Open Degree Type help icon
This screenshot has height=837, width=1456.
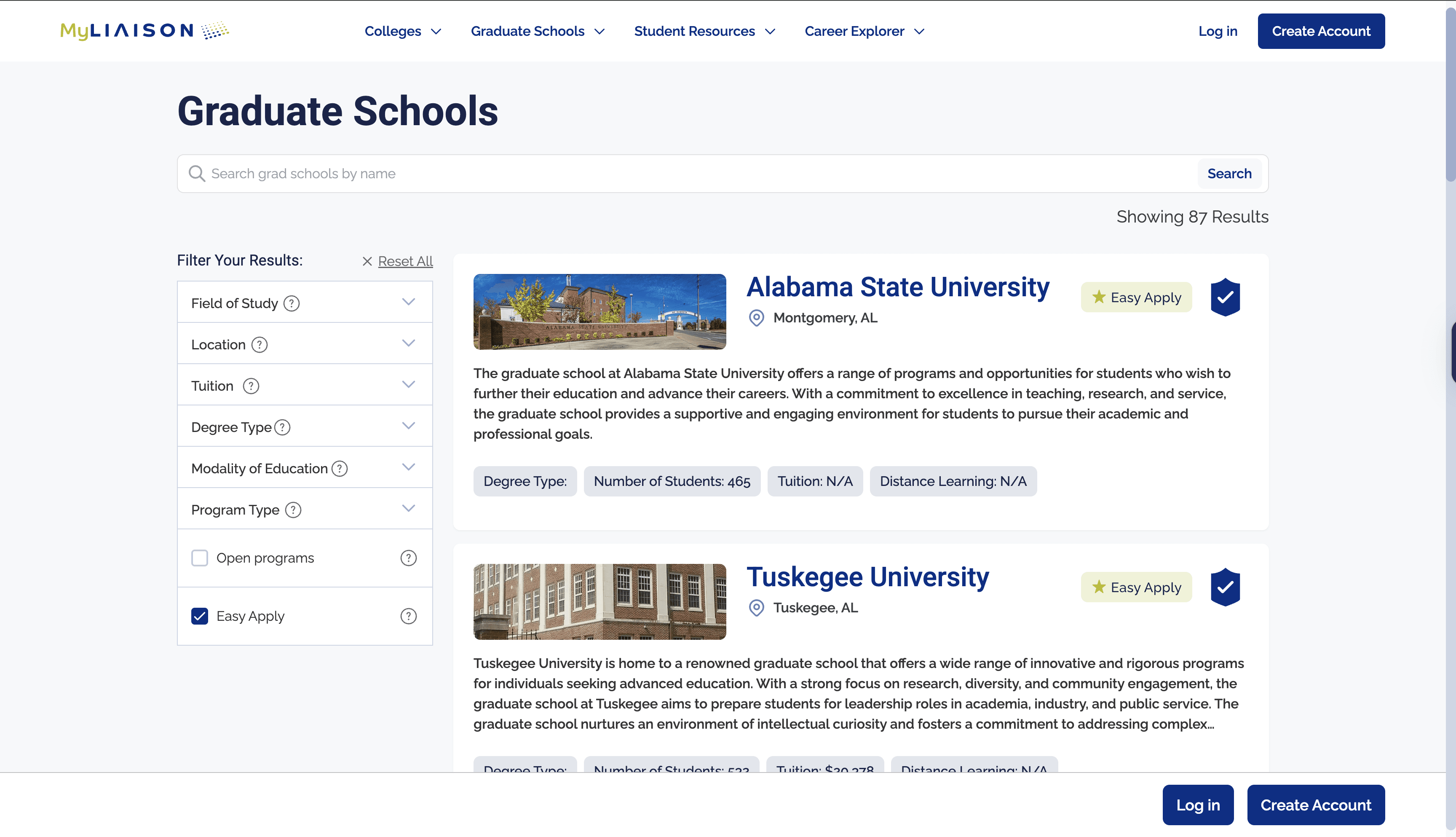click(x=283, y=427)
